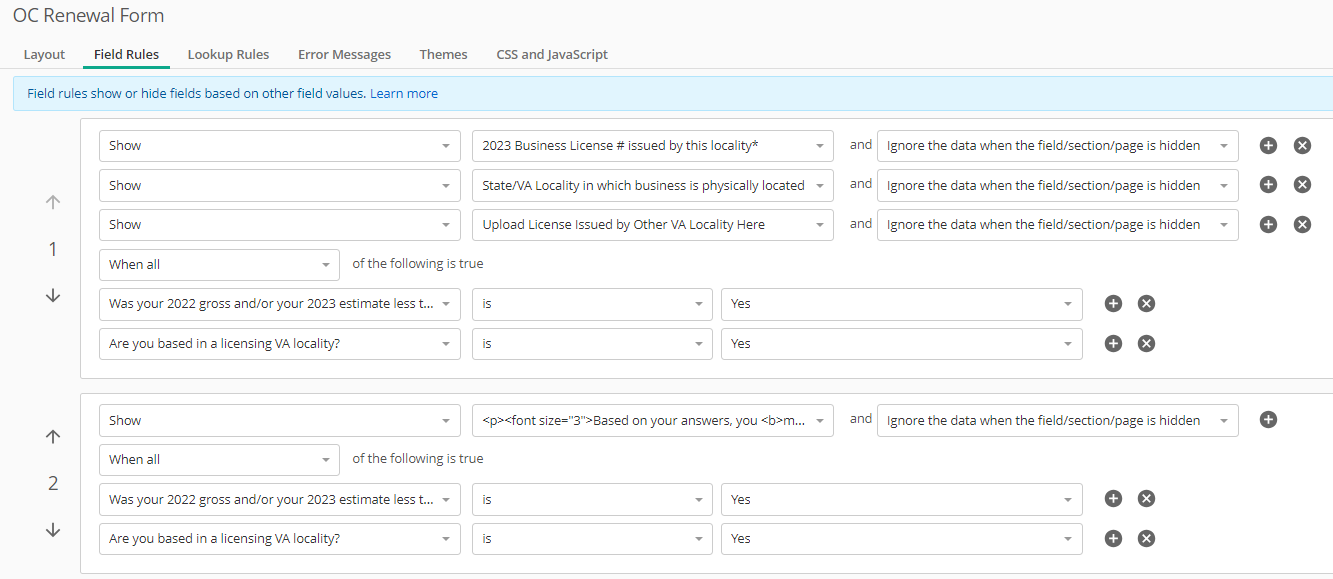Open the CSS and JavaScript tab

(x=552, y=54)
